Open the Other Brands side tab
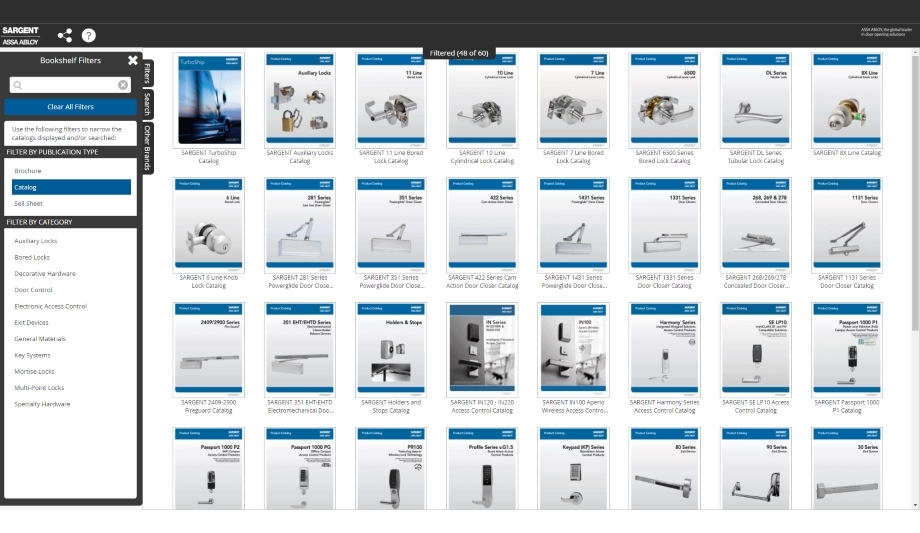Viewport: 920px width, 533px height. pos(147,147)
